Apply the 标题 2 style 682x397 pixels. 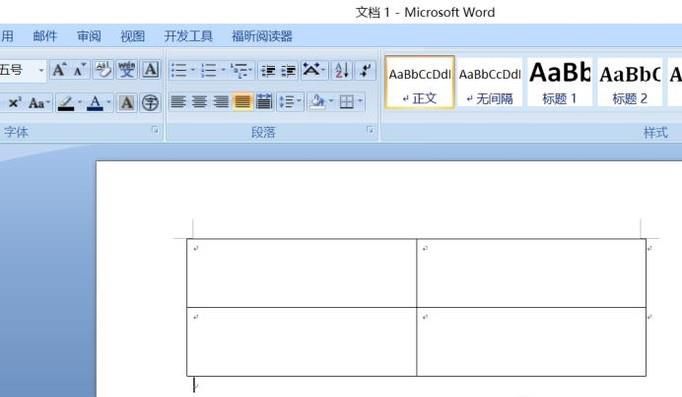point(630,82)
